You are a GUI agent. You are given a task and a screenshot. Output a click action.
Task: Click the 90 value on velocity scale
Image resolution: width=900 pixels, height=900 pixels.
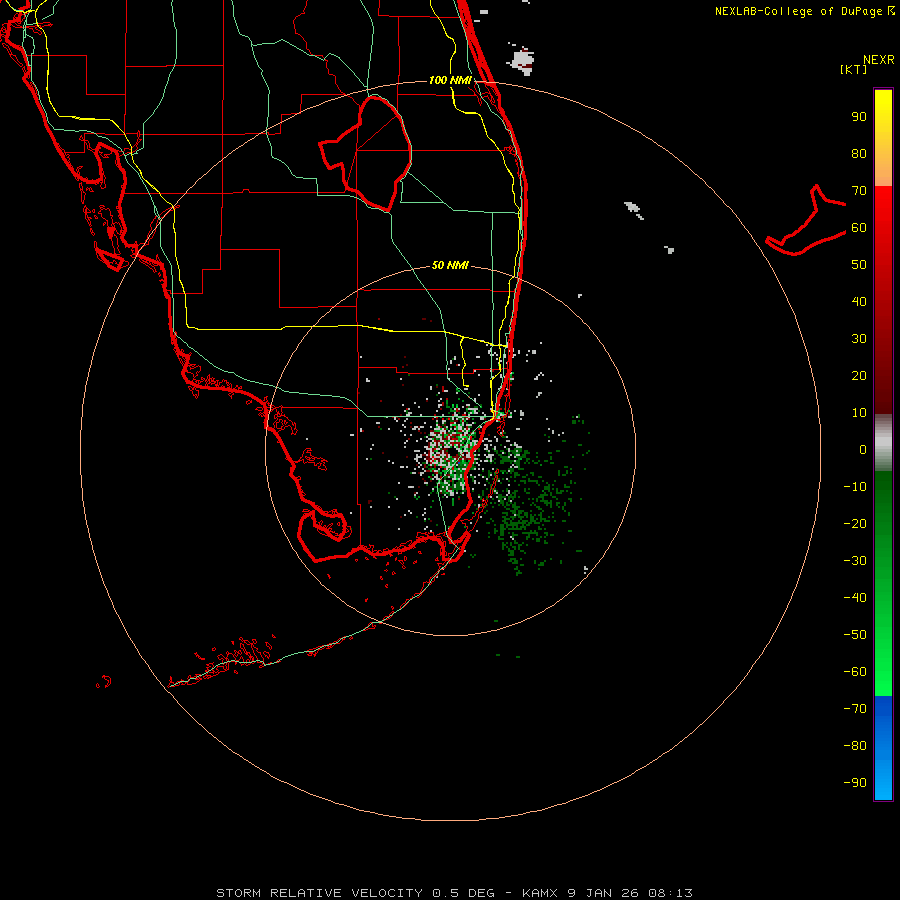tap(859, 117)
